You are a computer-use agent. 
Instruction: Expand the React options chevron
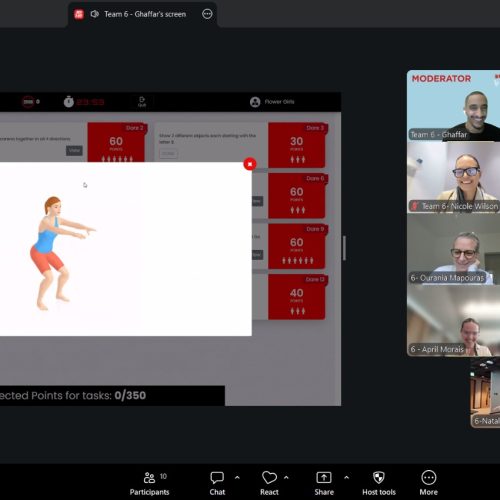click(286, 478)
